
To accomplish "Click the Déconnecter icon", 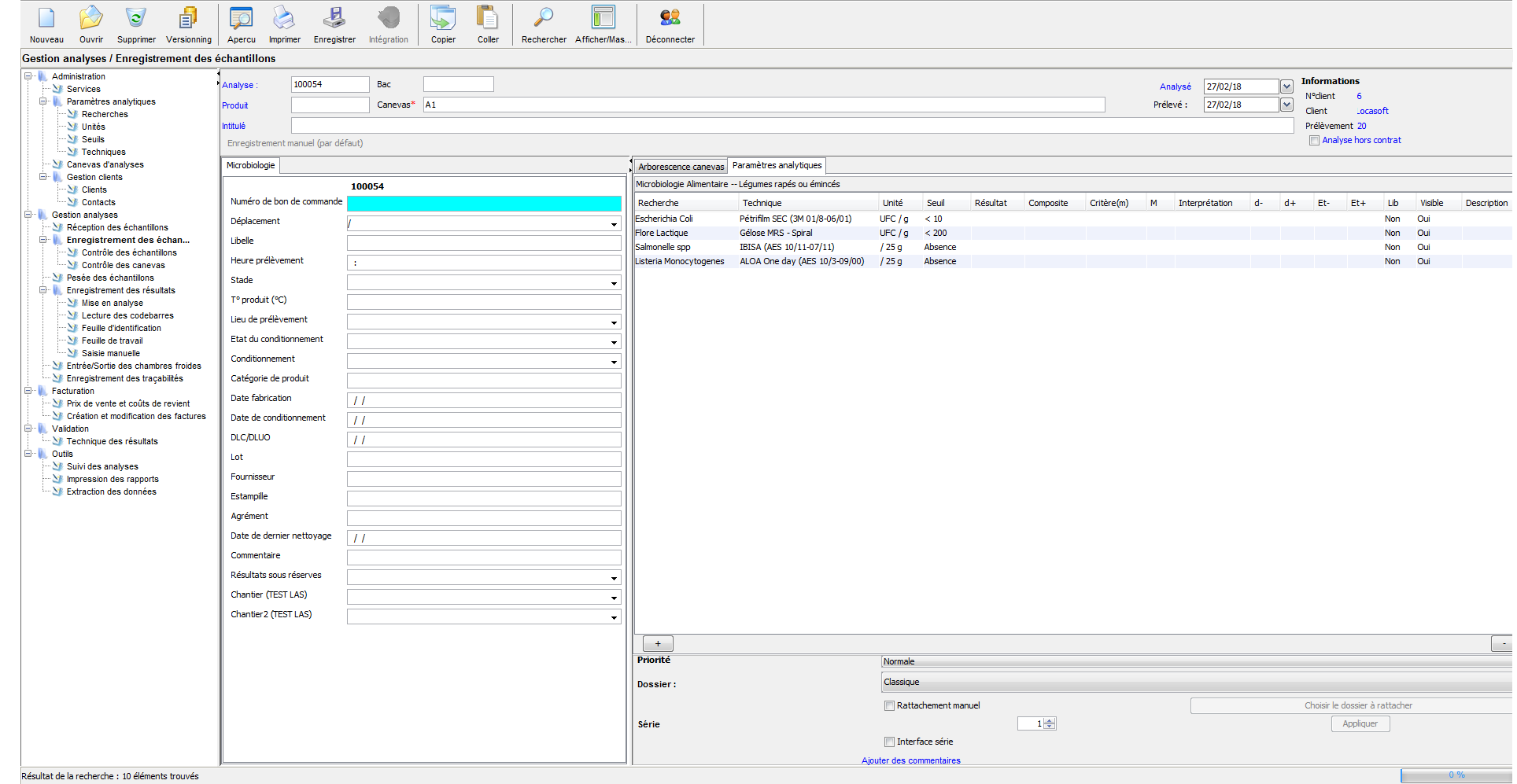I will click(670, 24).
